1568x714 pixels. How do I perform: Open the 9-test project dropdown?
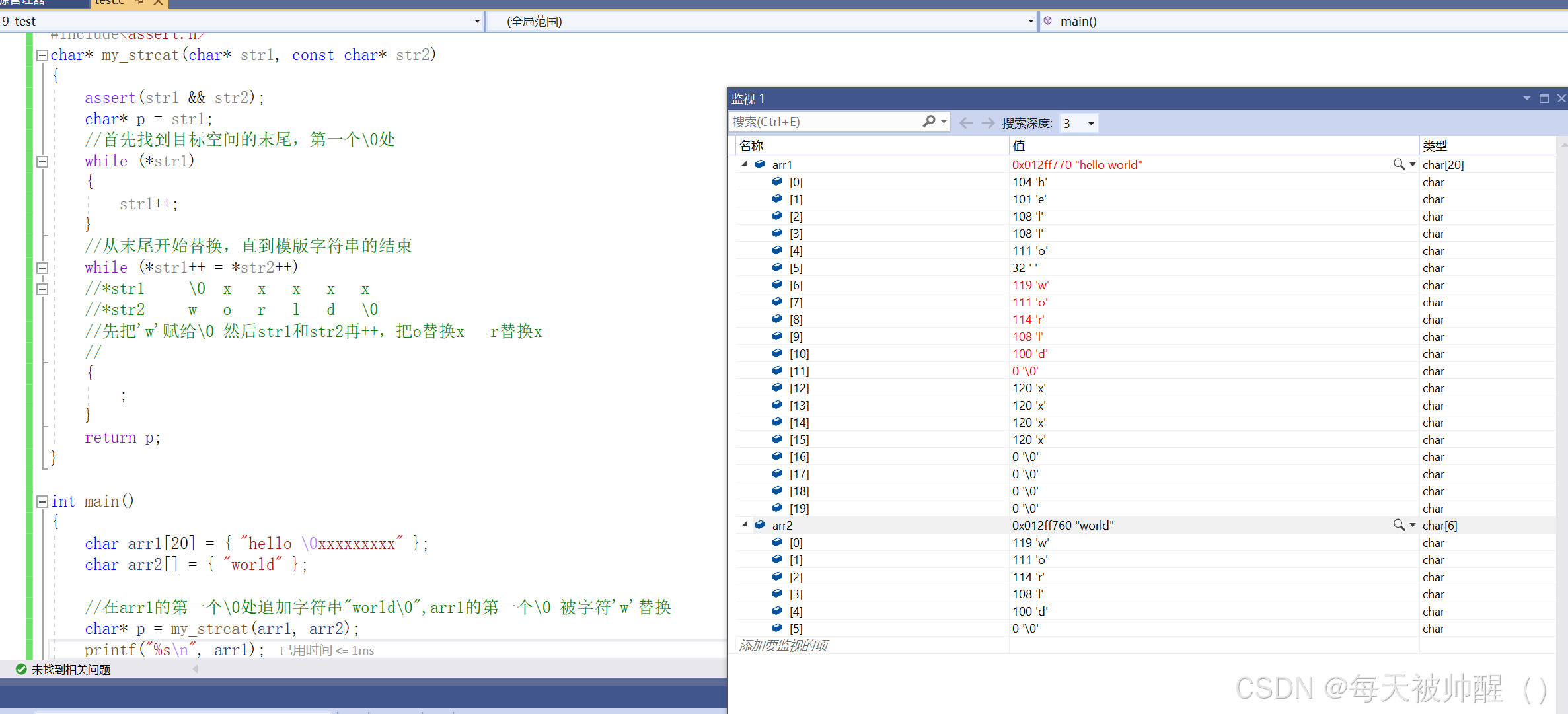(477, 21)
